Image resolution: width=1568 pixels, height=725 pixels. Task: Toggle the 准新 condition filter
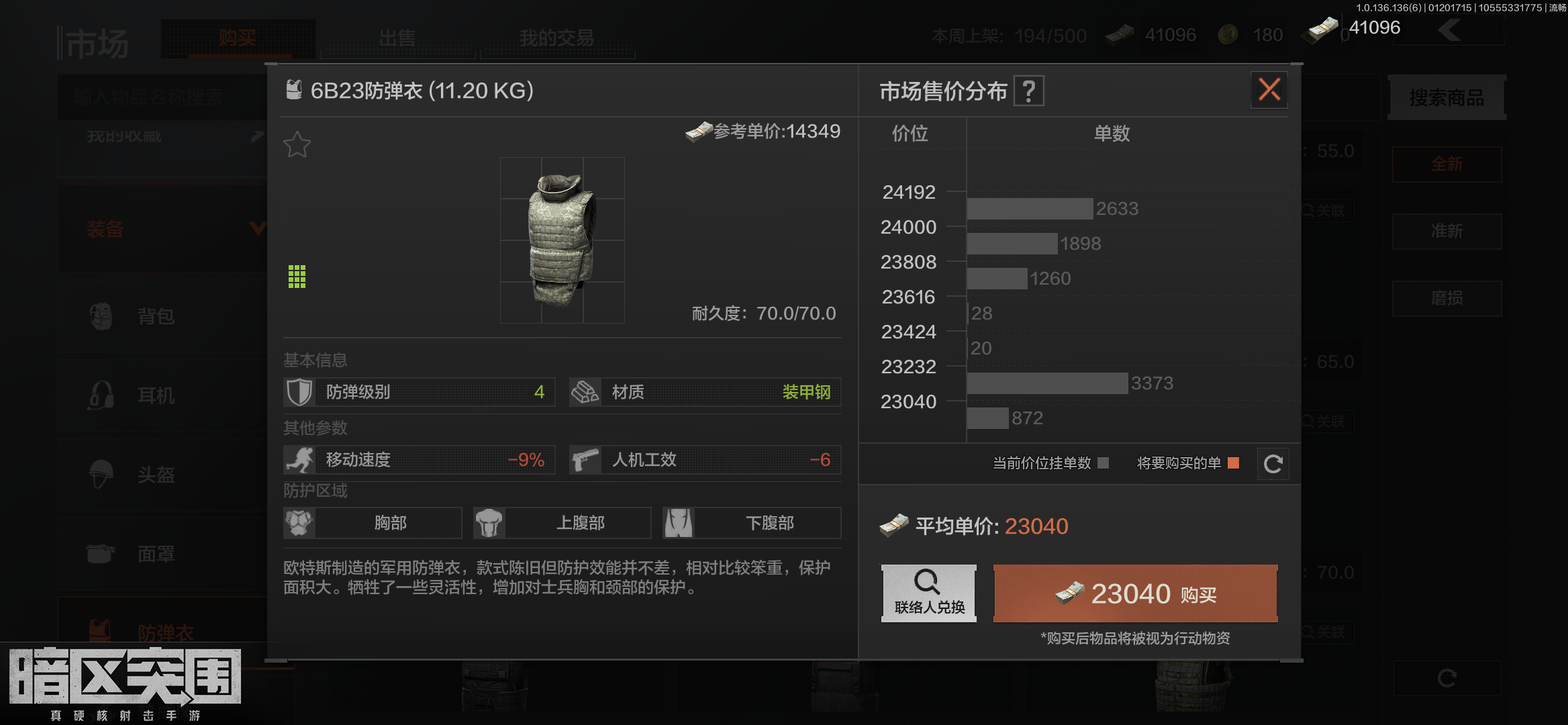1447,232
